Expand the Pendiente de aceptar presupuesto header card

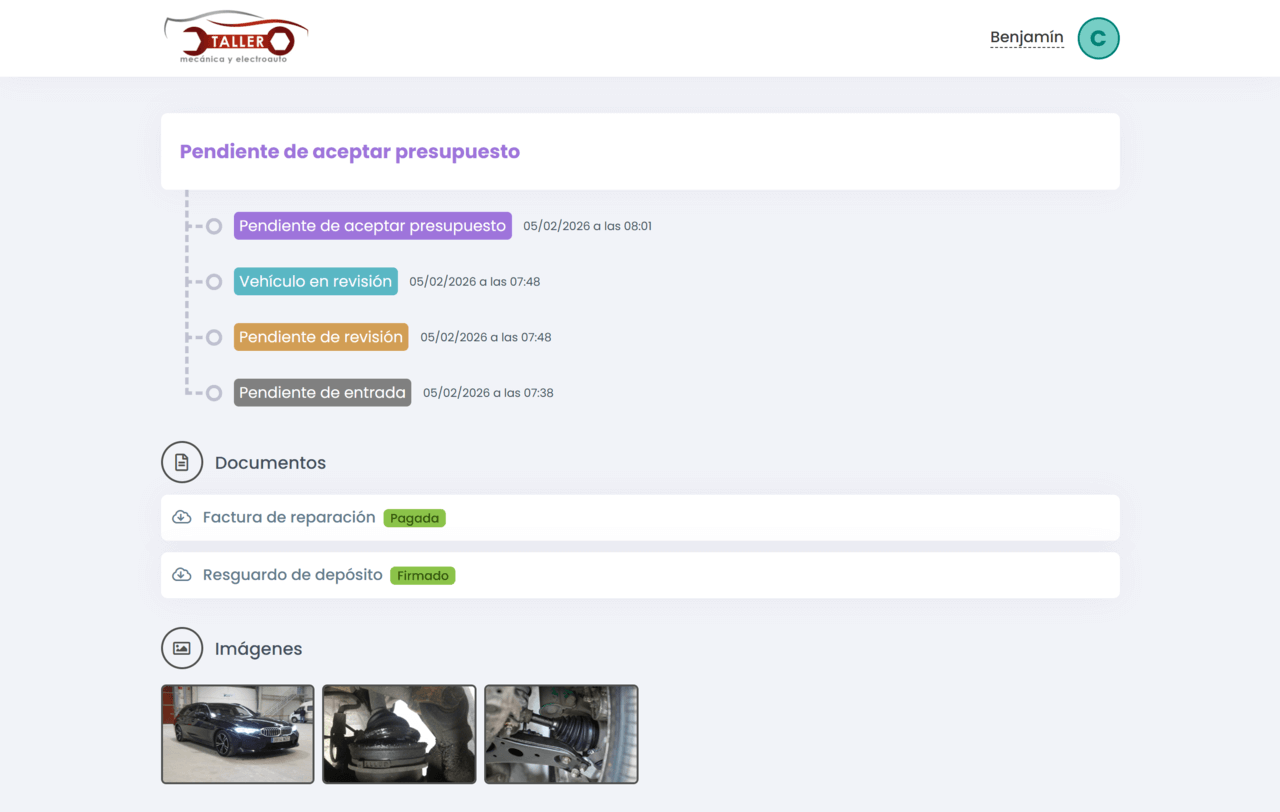click(640, 151)
